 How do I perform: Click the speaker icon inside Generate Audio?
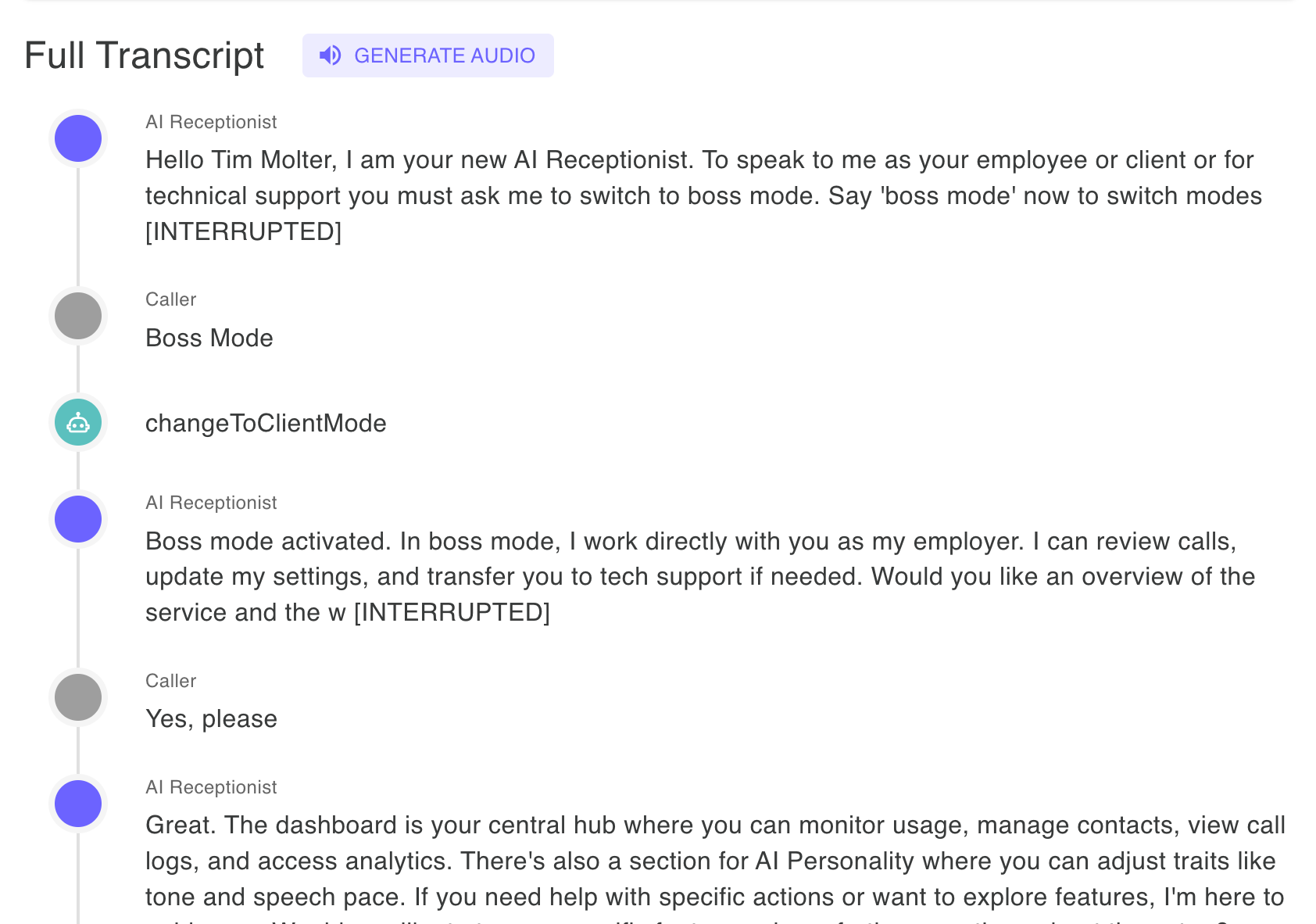[331, 56]
